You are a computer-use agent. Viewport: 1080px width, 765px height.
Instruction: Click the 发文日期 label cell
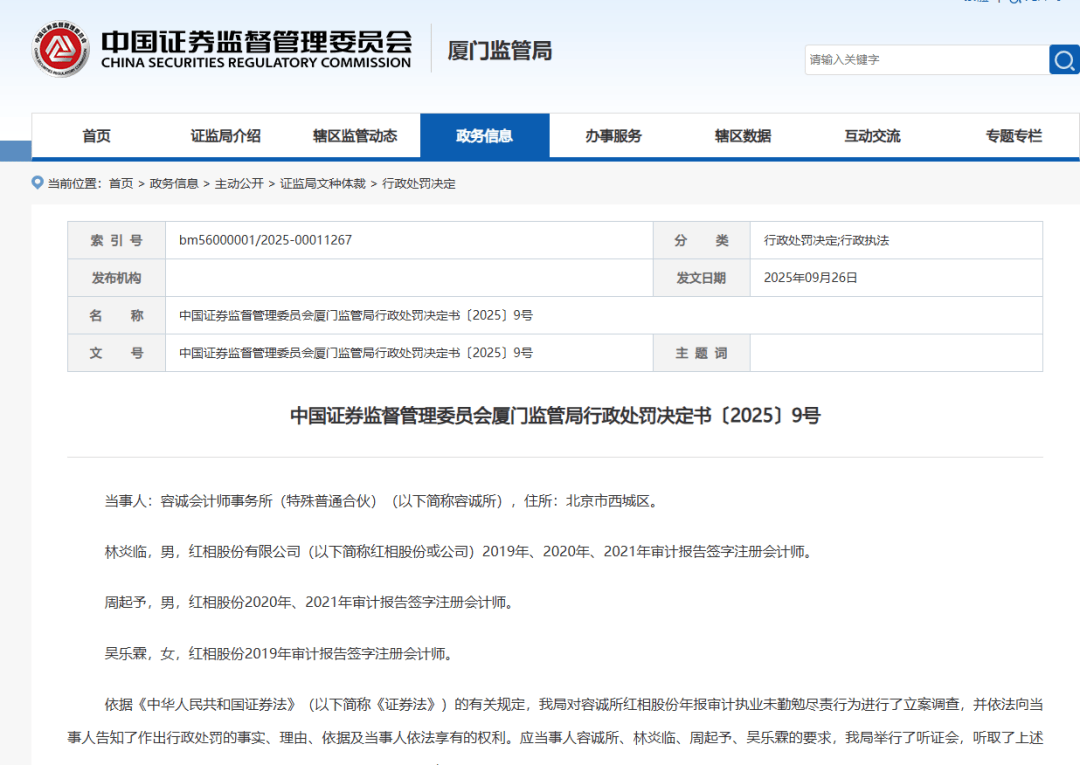pyautogui.click(x=701, y=277)
